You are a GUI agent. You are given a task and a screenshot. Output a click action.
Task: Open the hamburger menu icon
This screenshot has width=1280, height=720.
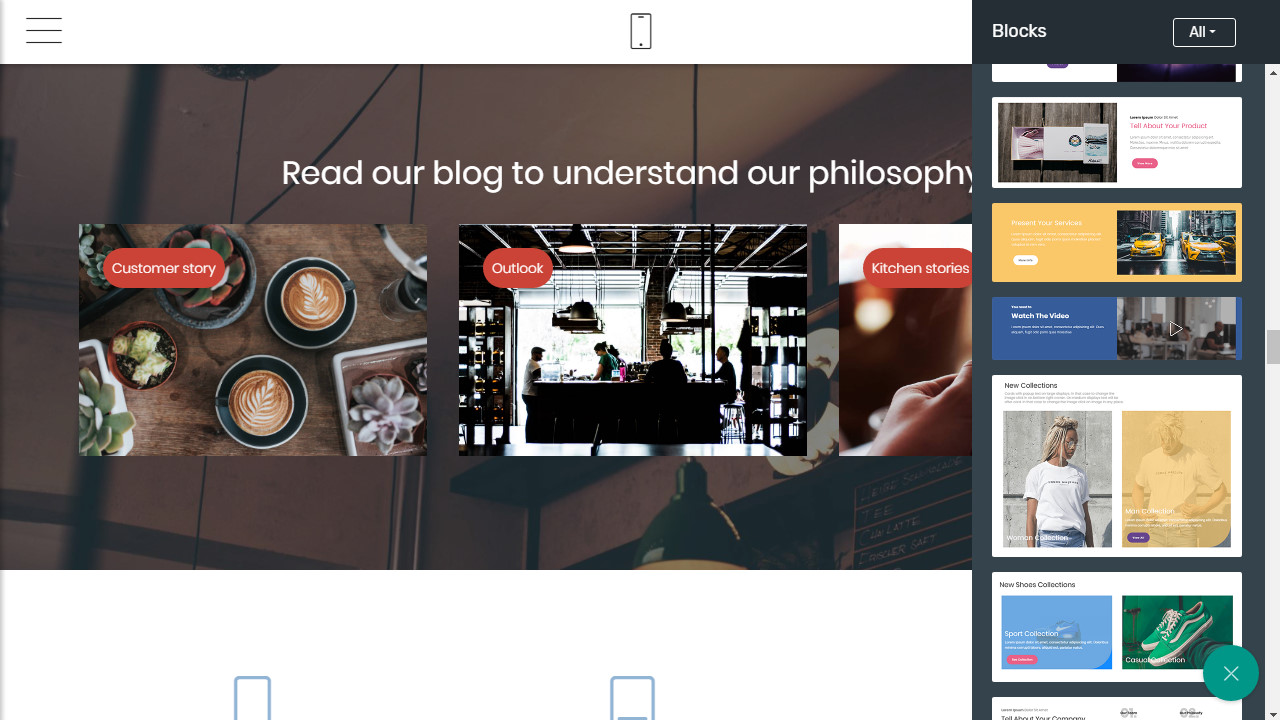(44, 31)
